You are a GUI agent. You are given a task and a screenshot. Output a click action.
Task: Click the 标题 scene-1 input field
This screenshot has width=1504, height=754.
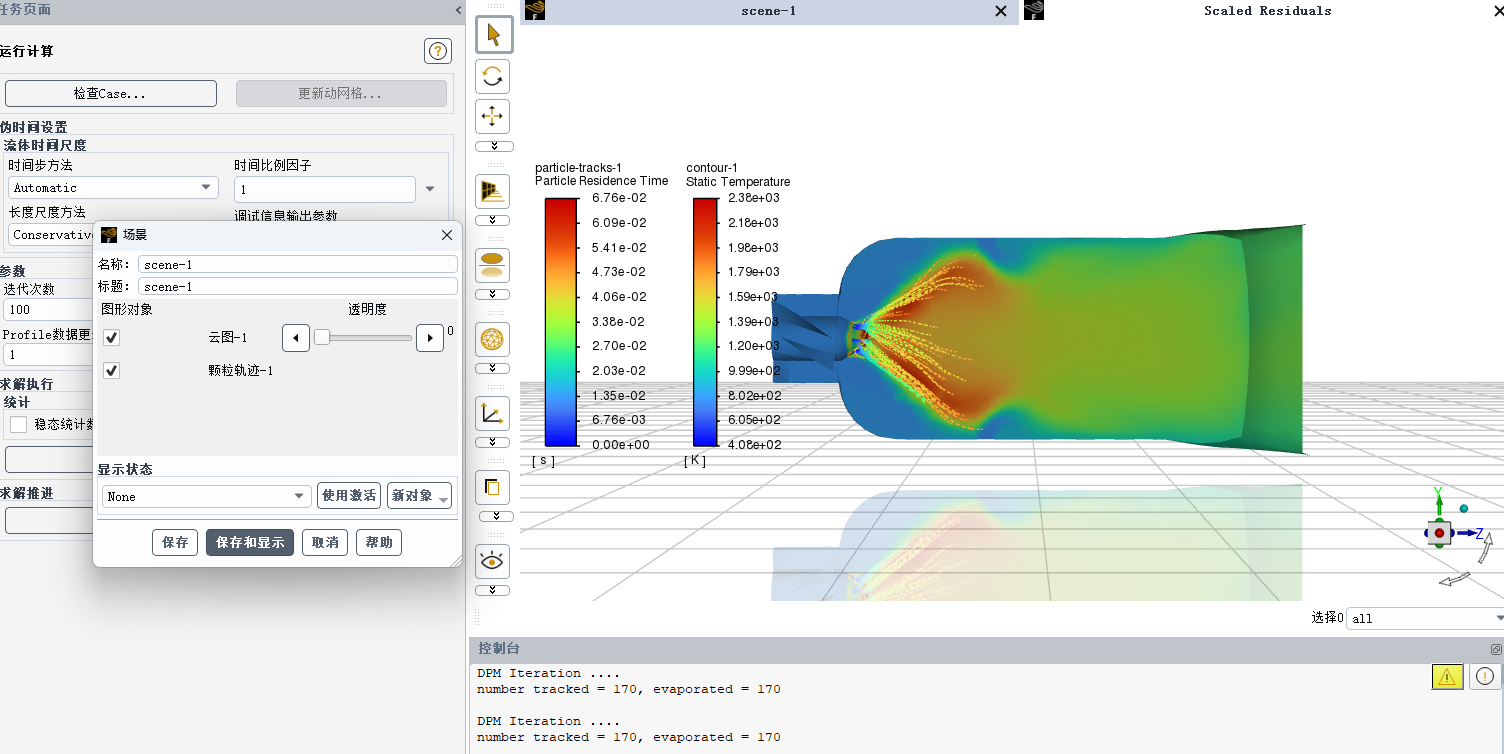click(298, 287)
